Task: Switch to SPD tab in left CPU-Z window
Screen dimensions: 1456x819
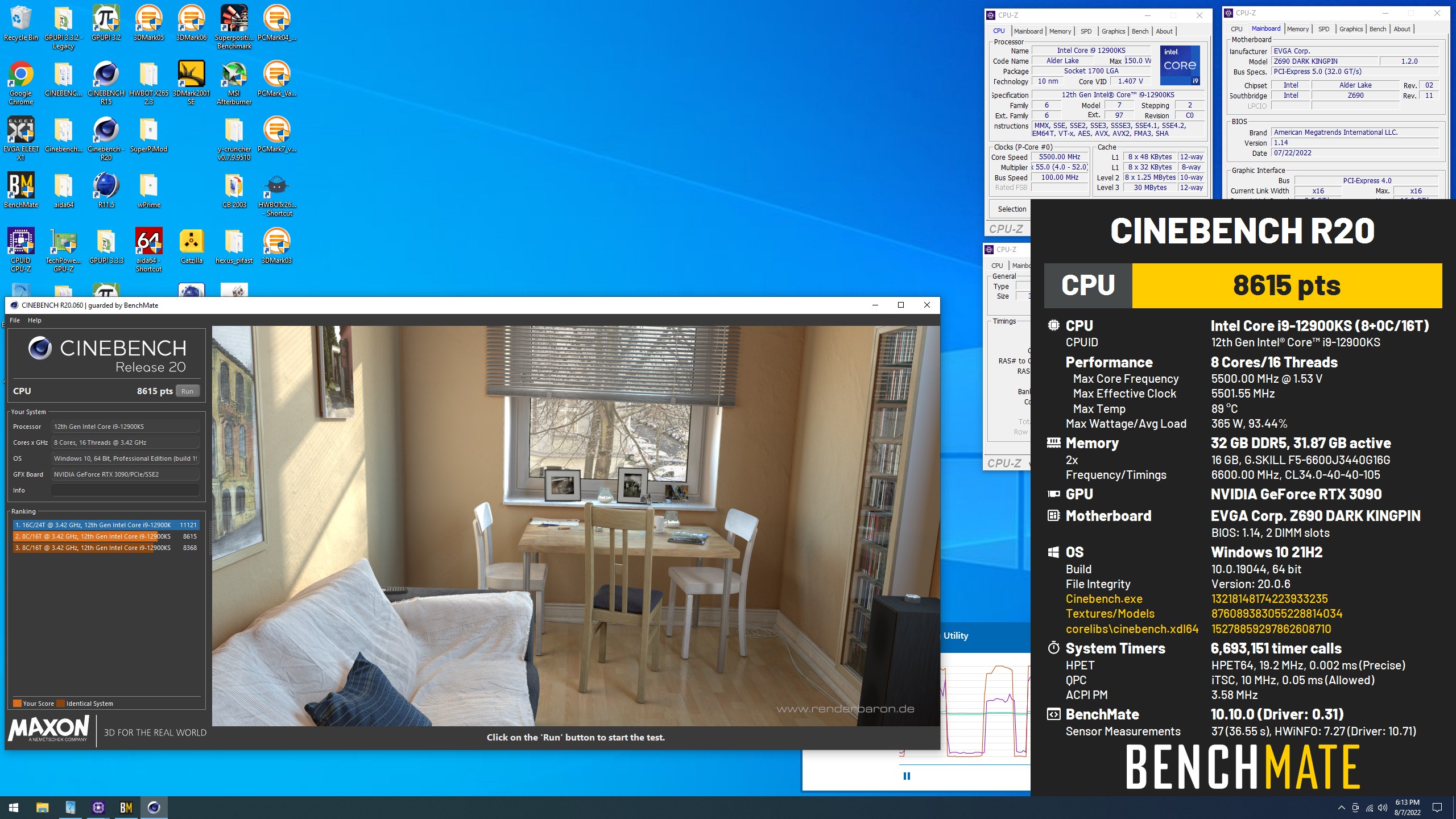Action: click(1086, 31)
